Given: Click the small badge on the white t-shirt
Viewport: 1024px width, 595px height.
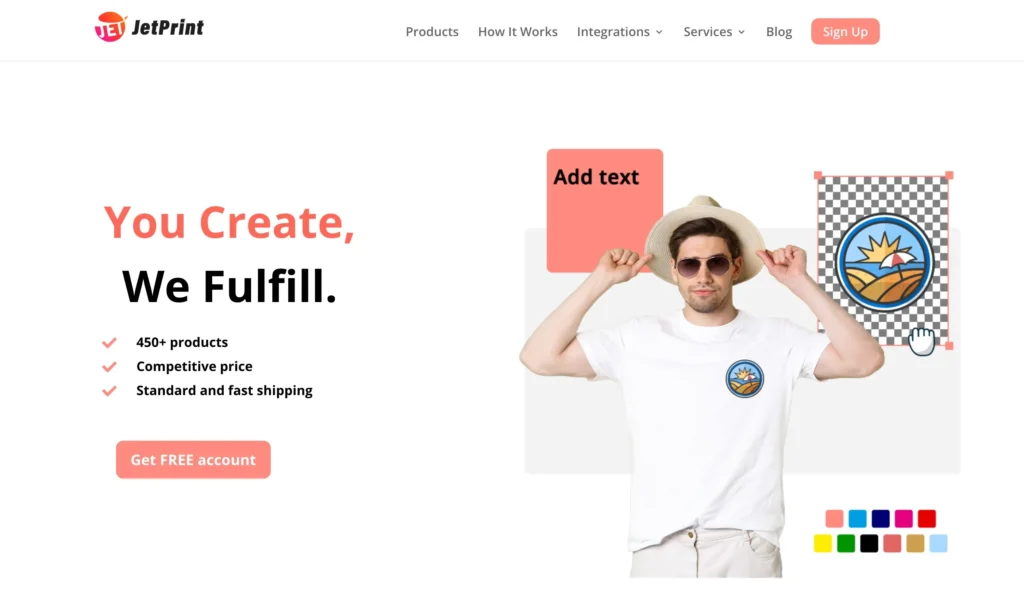Looking at the screenshot, I should point(744,379).
